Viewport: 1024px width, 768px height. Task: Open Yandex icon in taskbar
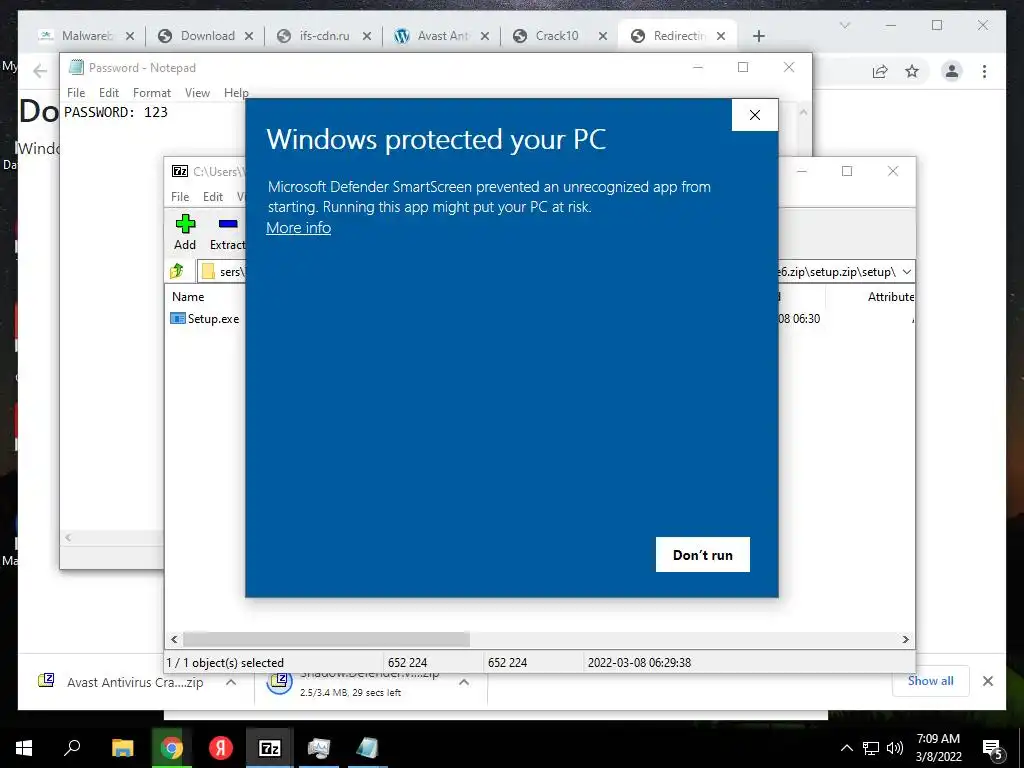[x=220, y=748]
